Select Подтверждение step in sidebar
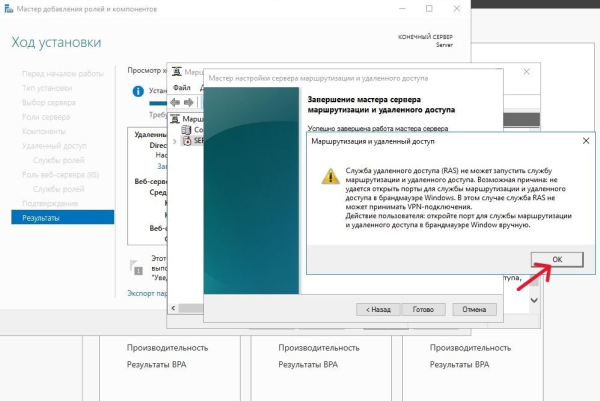The width and height of the screenshot is (600, 401). [50, 204]
